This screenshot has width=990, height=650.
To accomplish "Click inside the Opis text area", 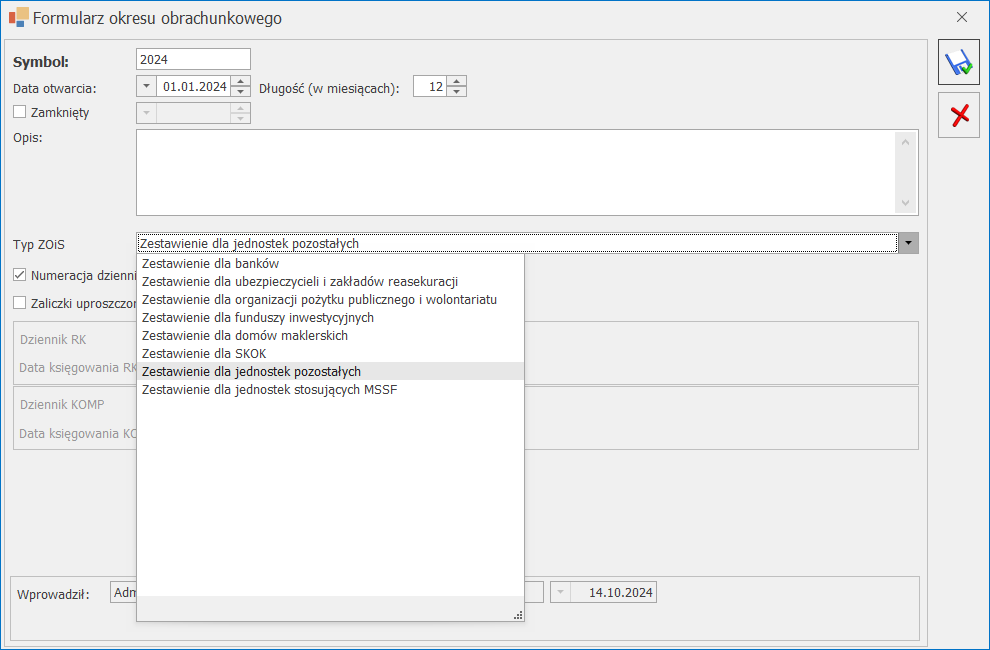I will (515, 172).
